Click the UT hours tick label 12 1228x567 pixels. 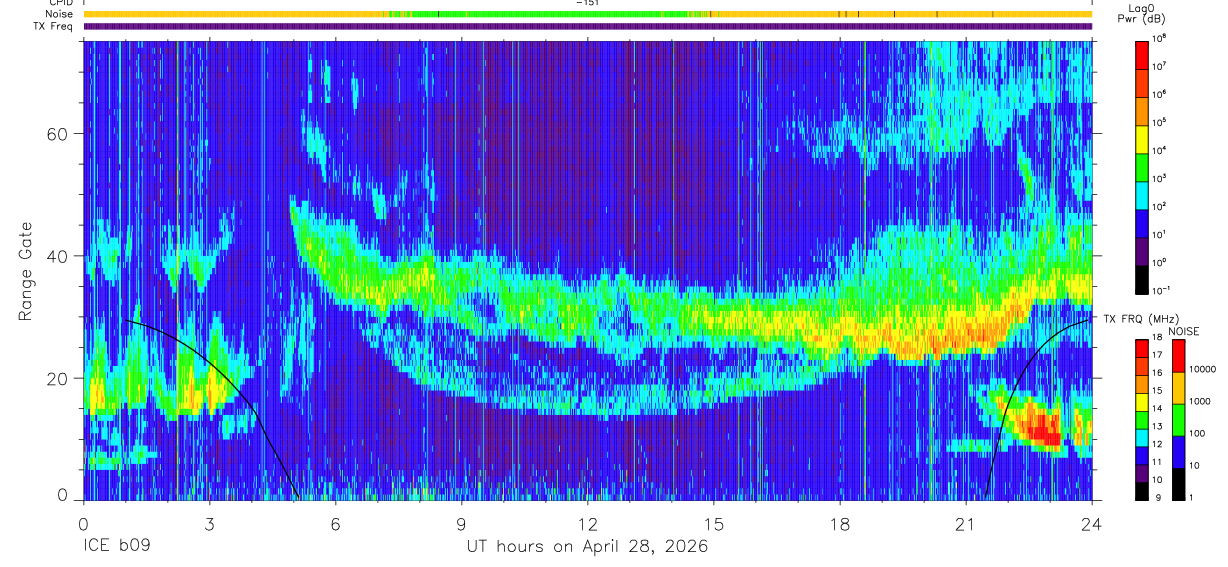[588, 524]
